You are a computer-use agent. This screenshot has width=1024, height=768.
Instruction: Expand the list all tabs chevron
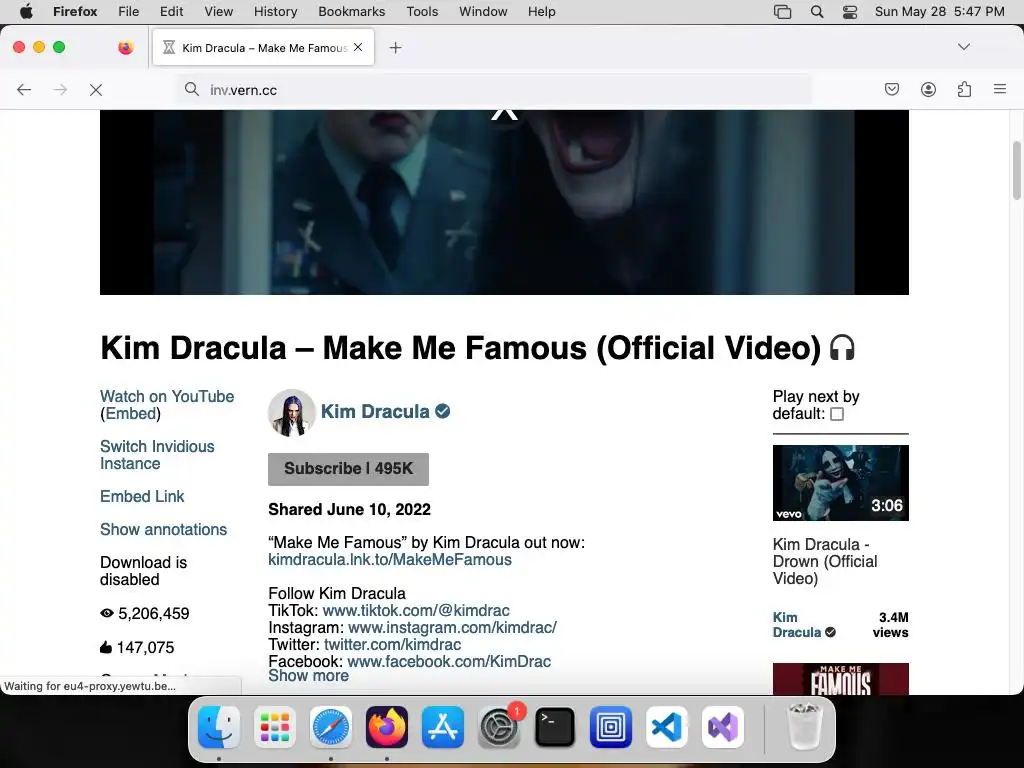[963, 47]
